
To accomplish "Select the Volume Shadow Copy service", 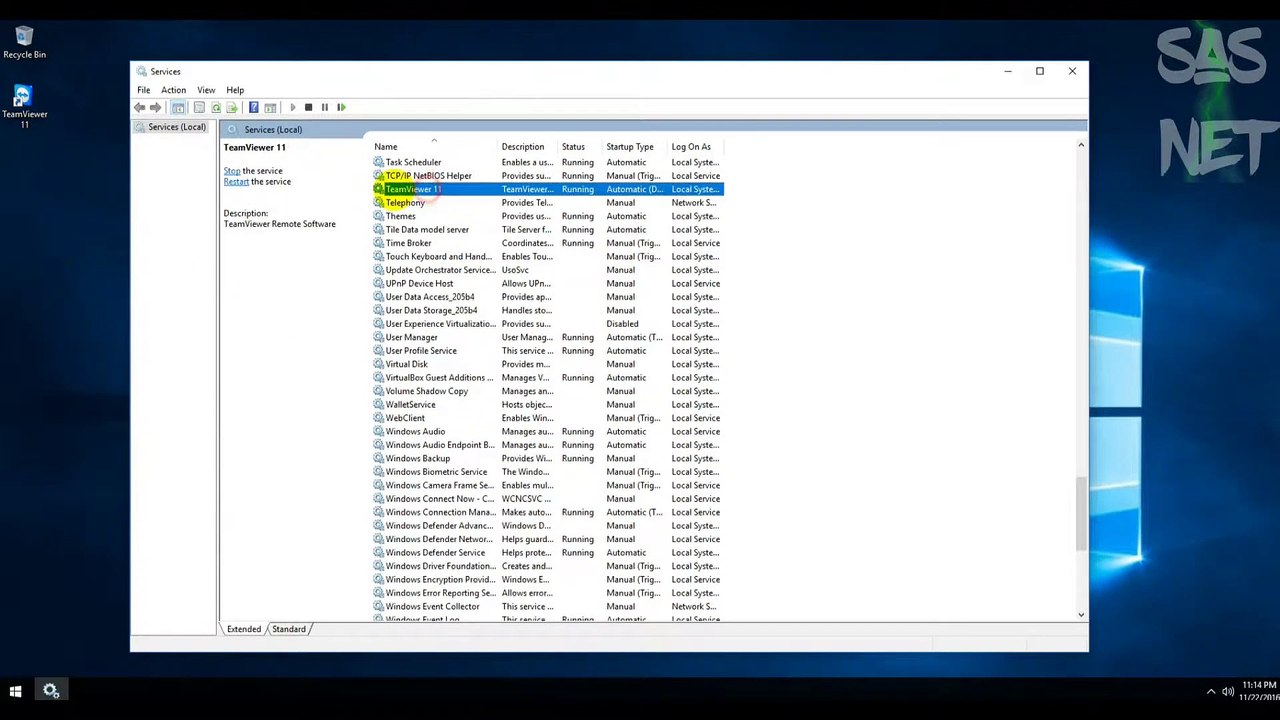I will click(427, 391).
